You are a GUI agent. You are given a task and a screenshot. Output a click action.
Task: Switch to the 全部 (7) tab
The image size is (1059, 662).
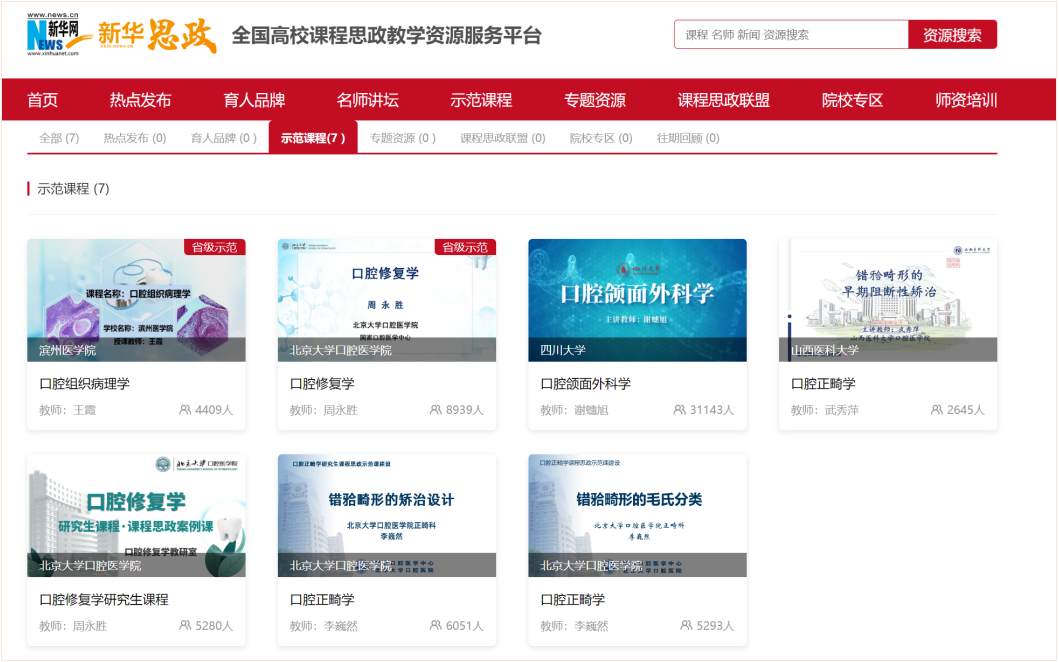pyautogui.click(x=59, y=138)
